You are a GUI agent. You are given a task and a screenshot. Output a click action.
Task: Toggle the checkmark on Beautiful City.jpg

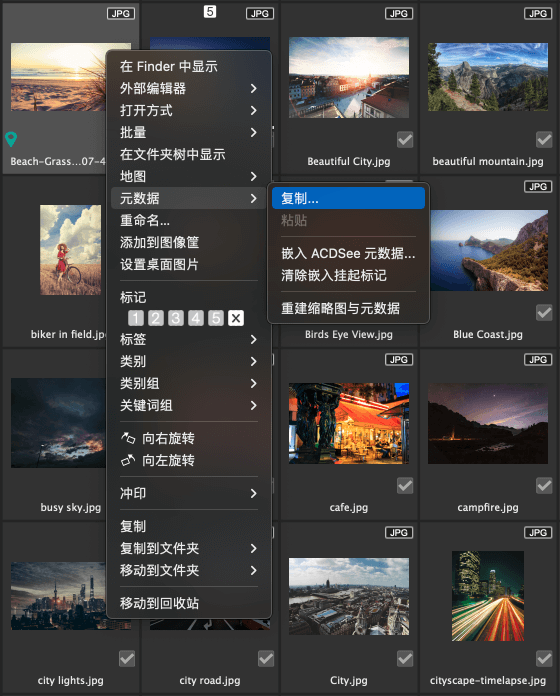[x=405, y=139]
